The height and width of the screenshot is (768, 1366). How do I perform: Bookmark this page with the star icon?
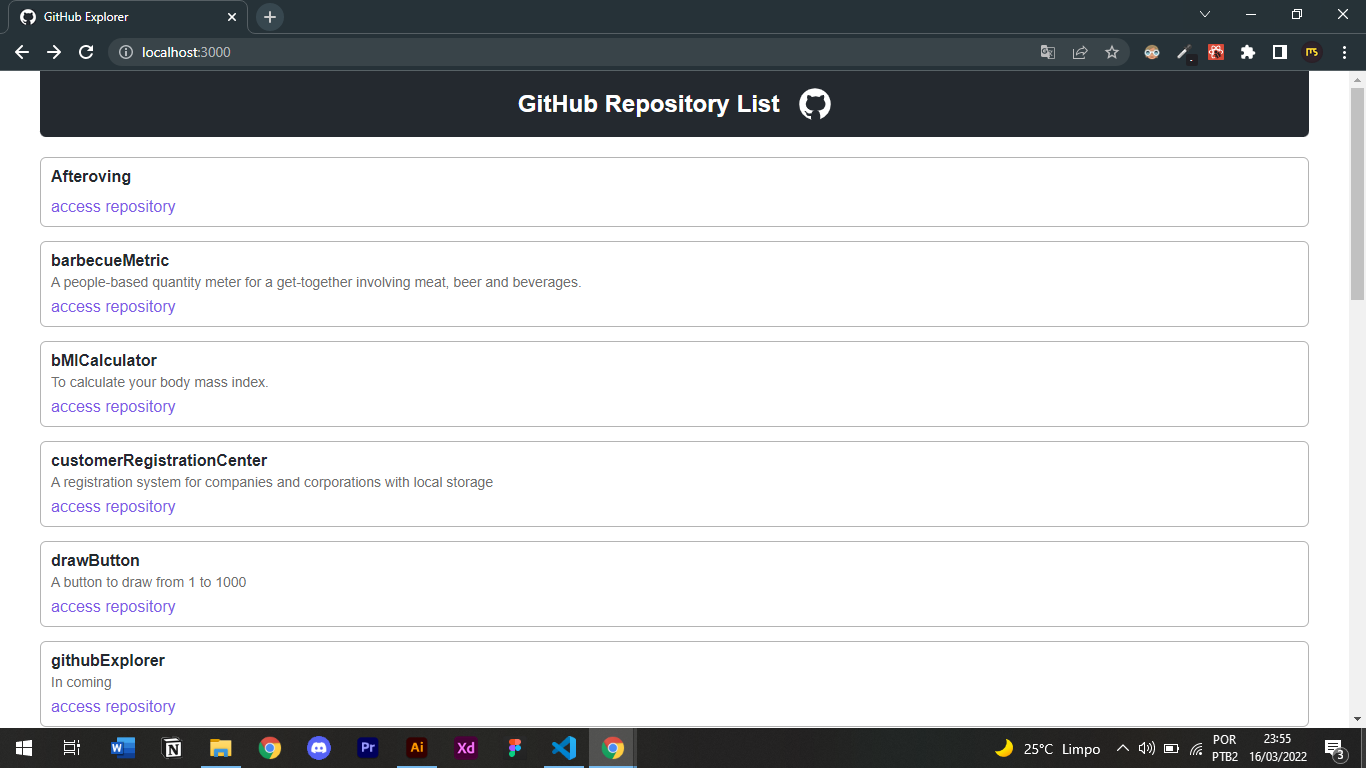click(x=1112, y=52)
